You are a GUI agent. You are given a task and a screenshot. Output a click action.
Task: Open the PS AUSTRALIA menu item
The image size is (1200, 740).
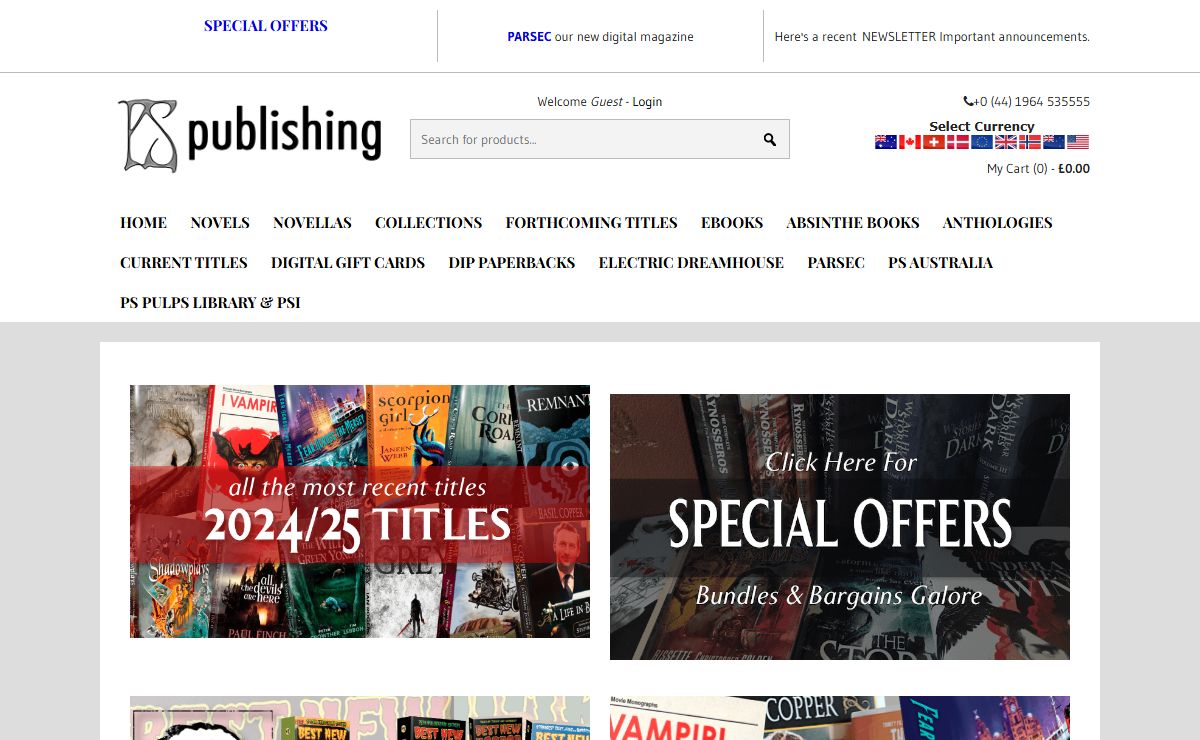[x=940, y=263]
